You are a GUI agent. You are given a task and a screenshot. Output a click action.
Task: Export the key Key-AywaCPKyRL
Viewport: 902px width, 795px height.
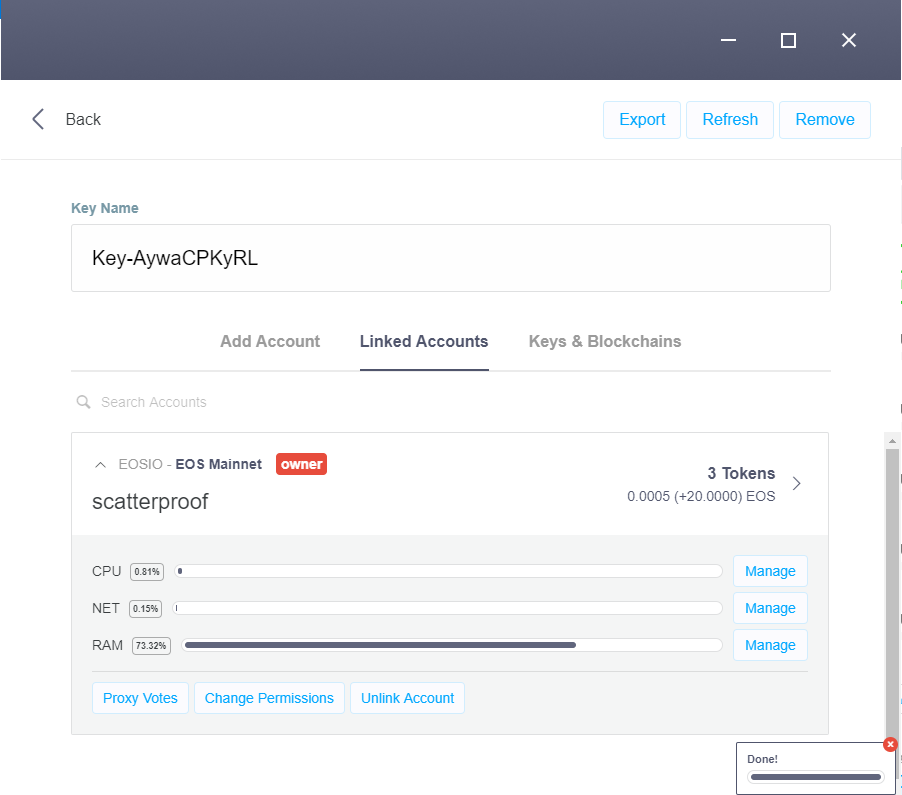[x=641, y=119]
